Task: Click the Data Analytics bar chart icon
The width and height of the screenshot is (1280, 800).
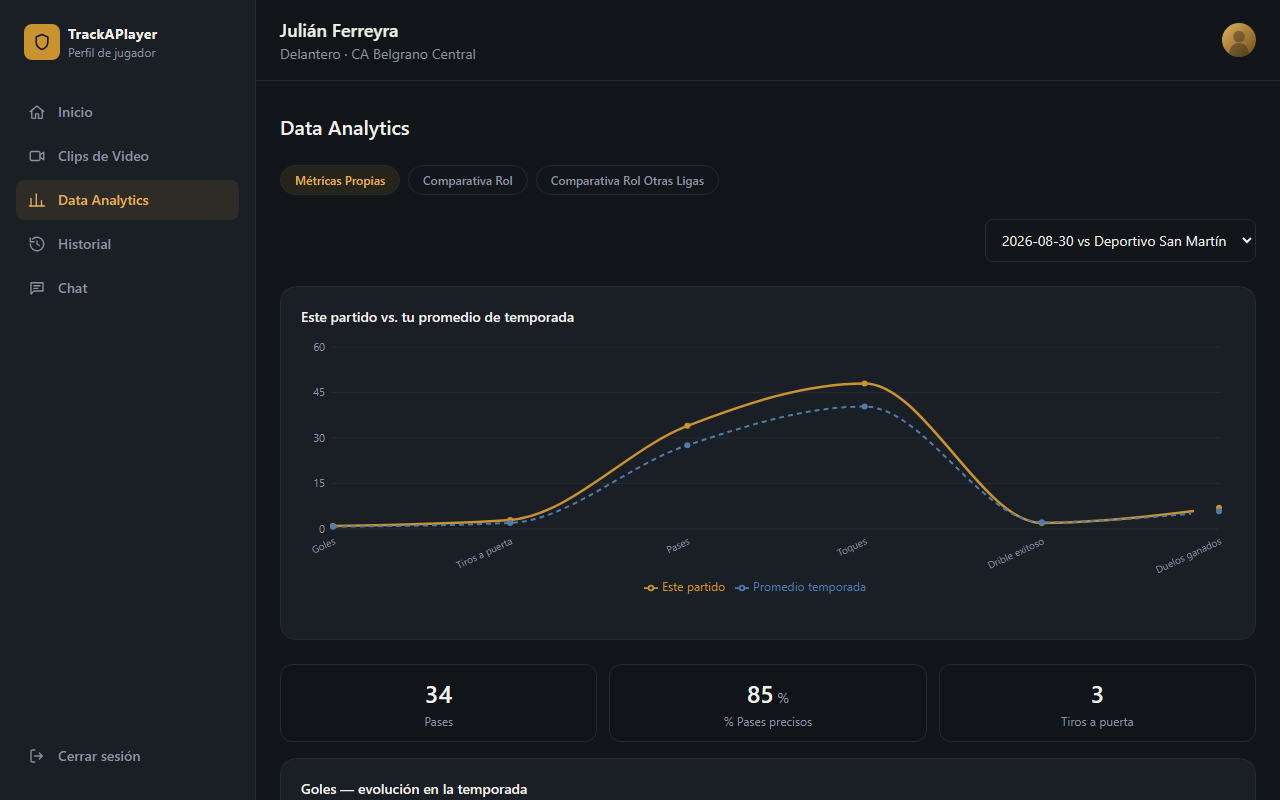Action: pyautogui.click(x=37, y=200)
